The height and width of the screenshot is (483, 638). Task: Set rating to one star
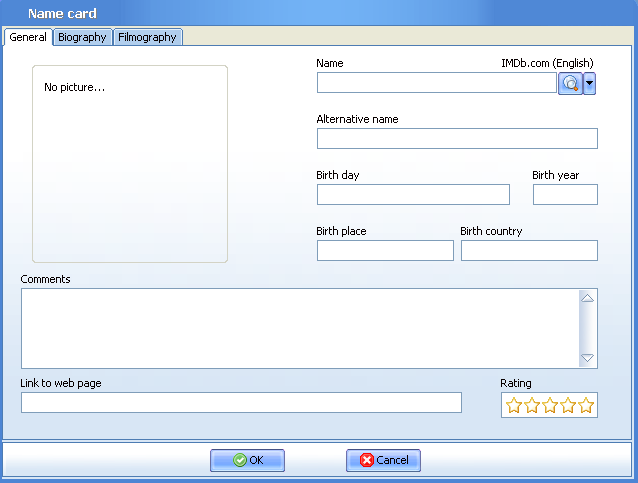tap(513, 405)
